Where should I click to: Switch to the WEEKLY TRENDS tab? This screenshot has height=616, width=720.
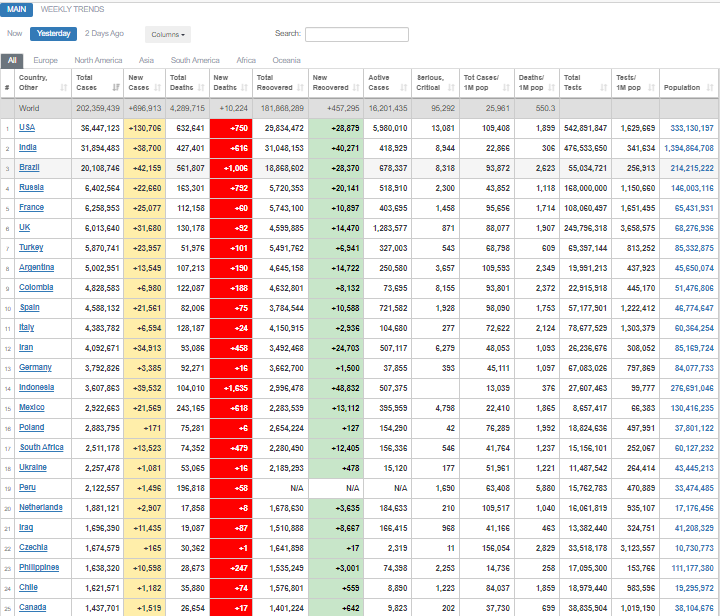(x=72, y=9)
